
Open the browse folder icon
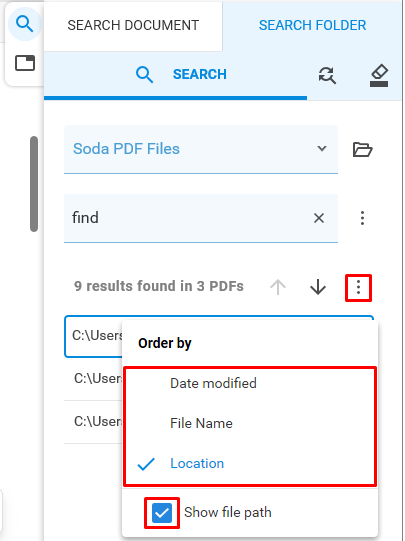(362, 149)
